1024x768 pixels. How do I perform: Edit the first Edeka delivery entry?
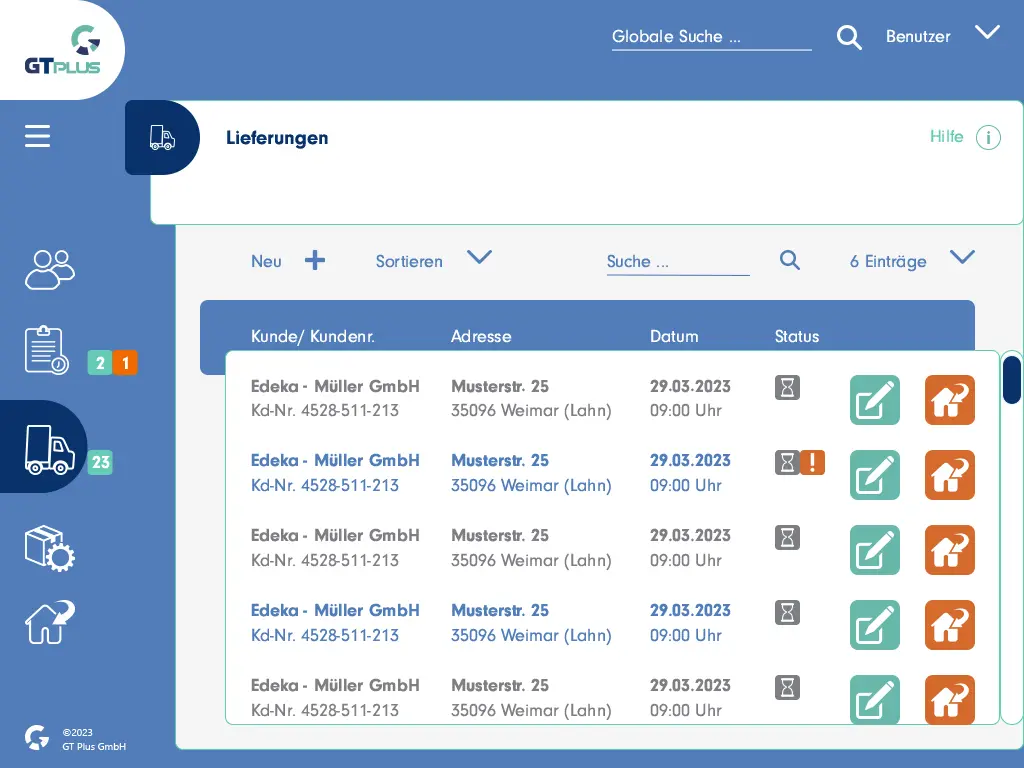[x=874, y=400]
